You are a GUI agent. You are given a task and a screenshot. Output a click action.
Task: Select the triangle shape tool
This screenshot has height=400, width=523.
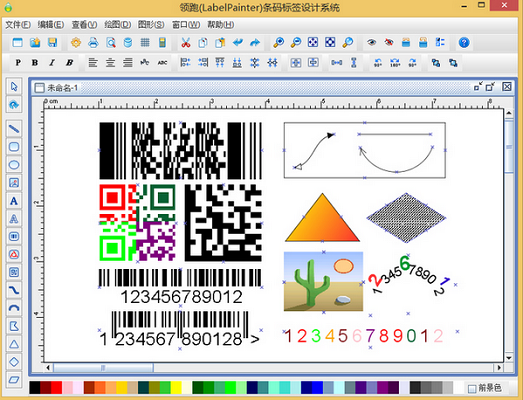point(14,344)
